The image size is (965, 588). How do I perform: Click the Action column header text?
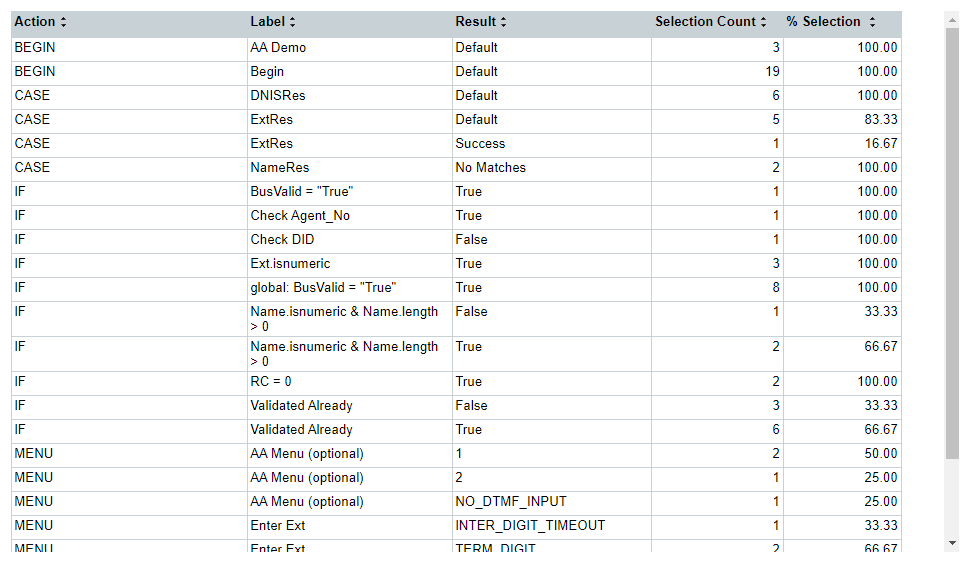(35, 22)
